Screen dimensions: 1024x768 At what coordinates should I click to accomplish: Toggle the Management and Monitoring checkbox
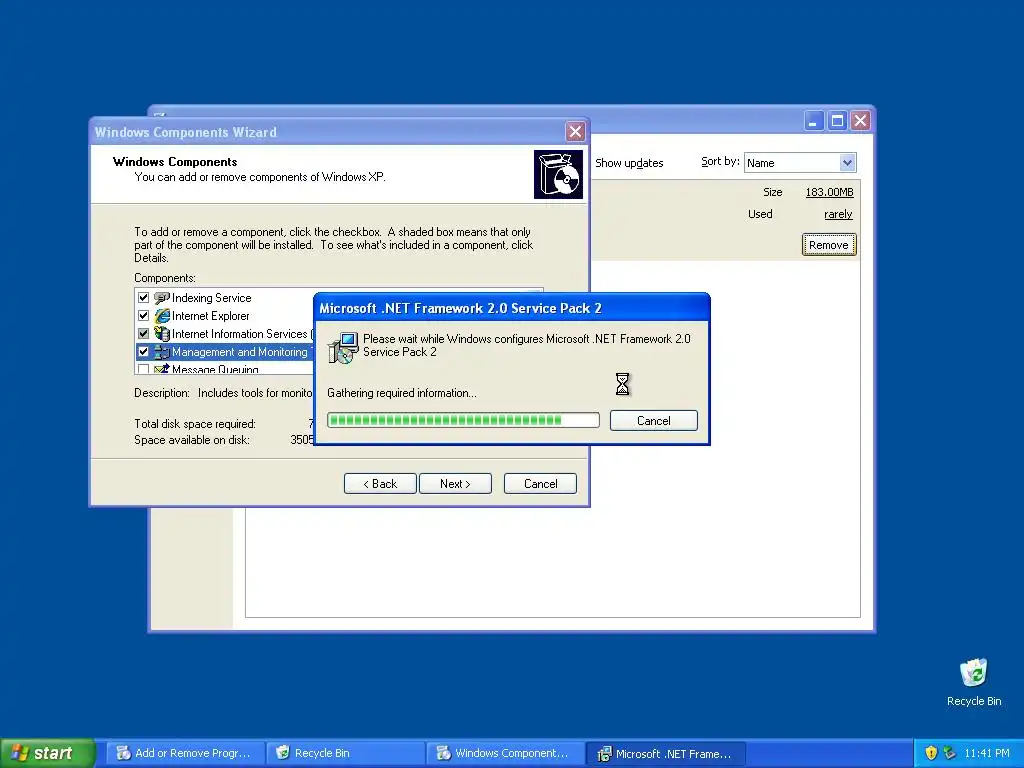(144, 352)
